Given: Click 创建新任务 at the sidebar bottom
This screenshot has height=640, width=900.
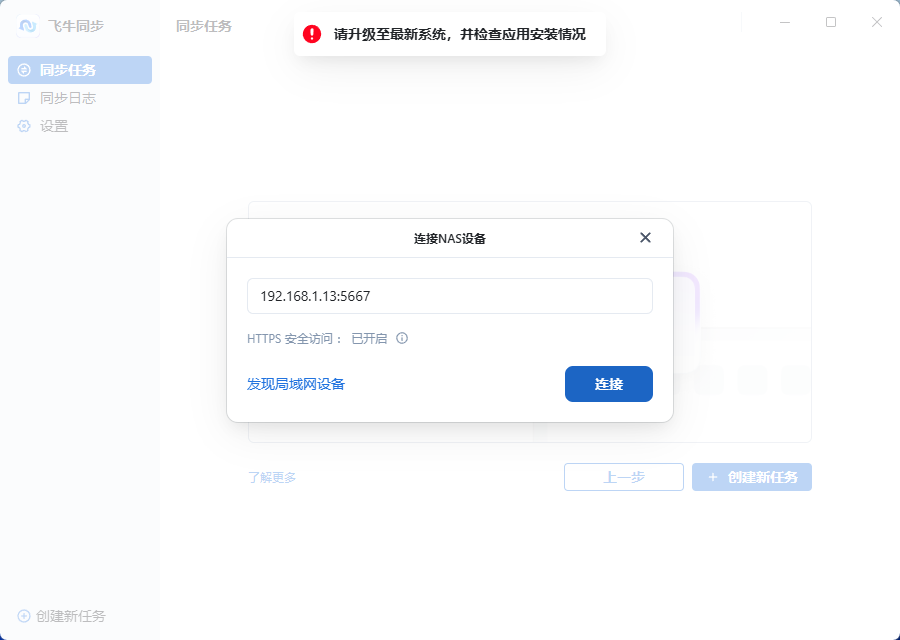Looking at the screenshot, I should coord(62,616).
